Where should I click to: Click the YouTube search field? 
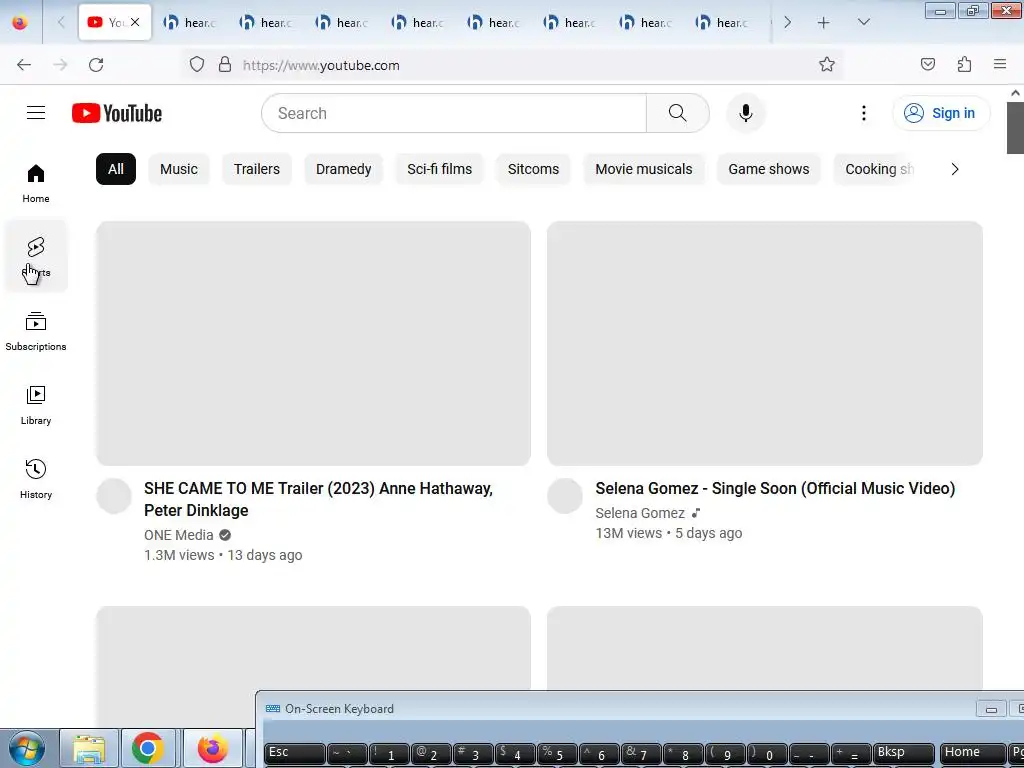point(454,113)
